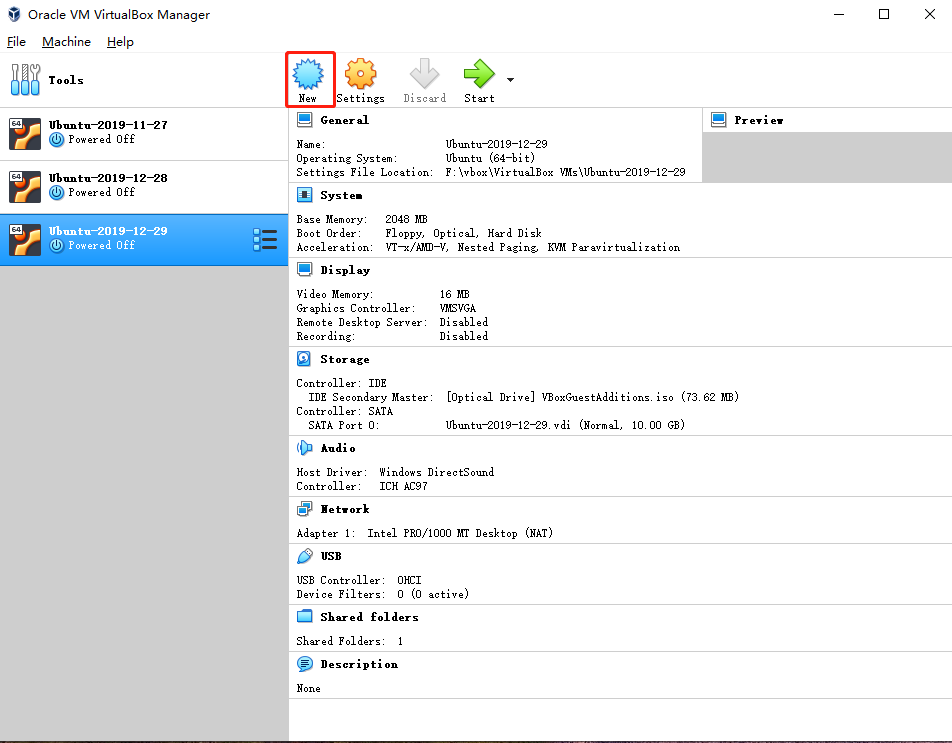952x743 pixels.
Task: Open the Machine menu
Action: coord(66,42)
